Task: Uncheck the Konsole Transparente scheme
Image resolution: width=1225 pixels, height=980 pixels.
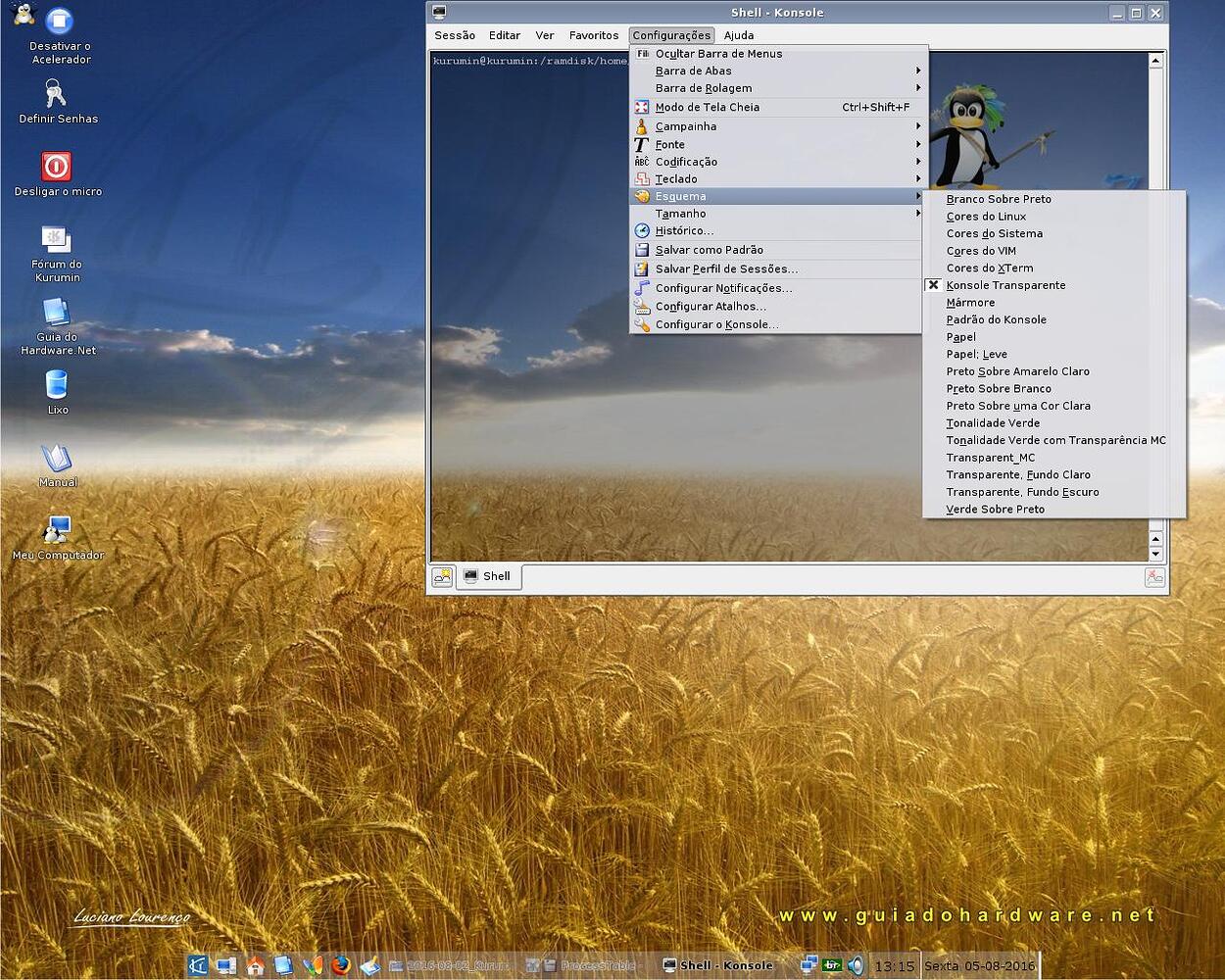Action: 1005,285
